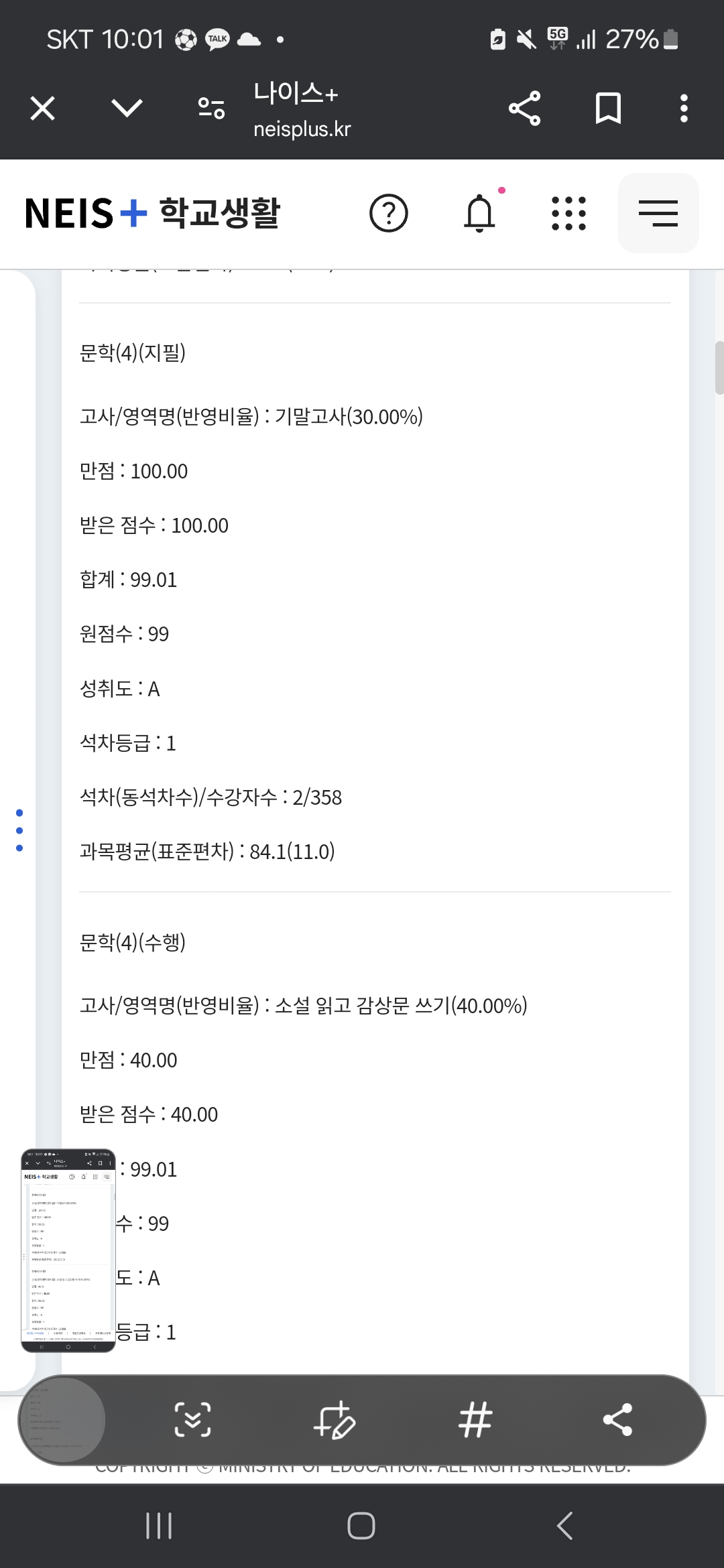724x1568 pixels.
Task: Open the NEIS+ hamburger menu
Action: point(658,213)
